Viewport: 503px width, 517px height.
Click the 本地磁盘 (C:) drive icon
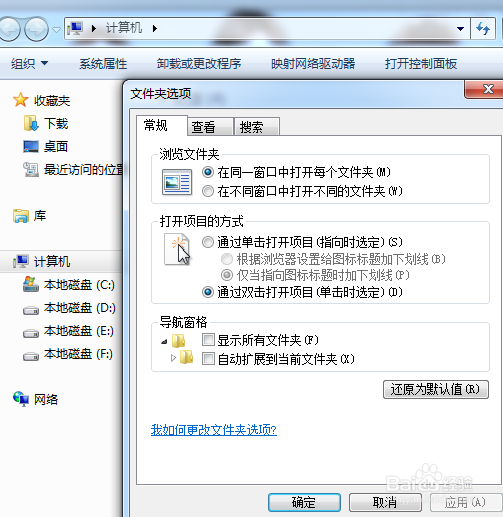[31, 284]
